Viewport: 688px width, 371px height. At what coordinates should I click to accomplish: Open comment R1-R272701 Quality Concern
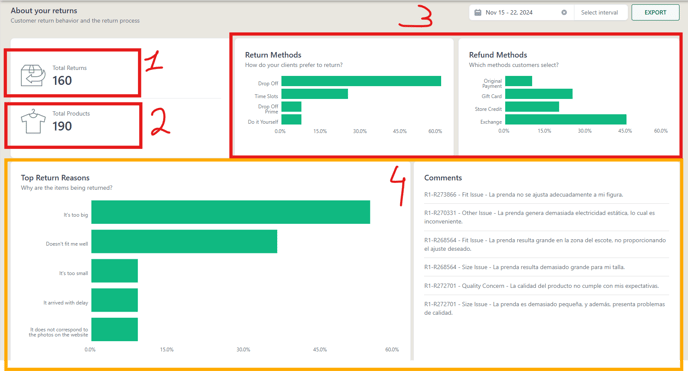click(x=541, y=285)
